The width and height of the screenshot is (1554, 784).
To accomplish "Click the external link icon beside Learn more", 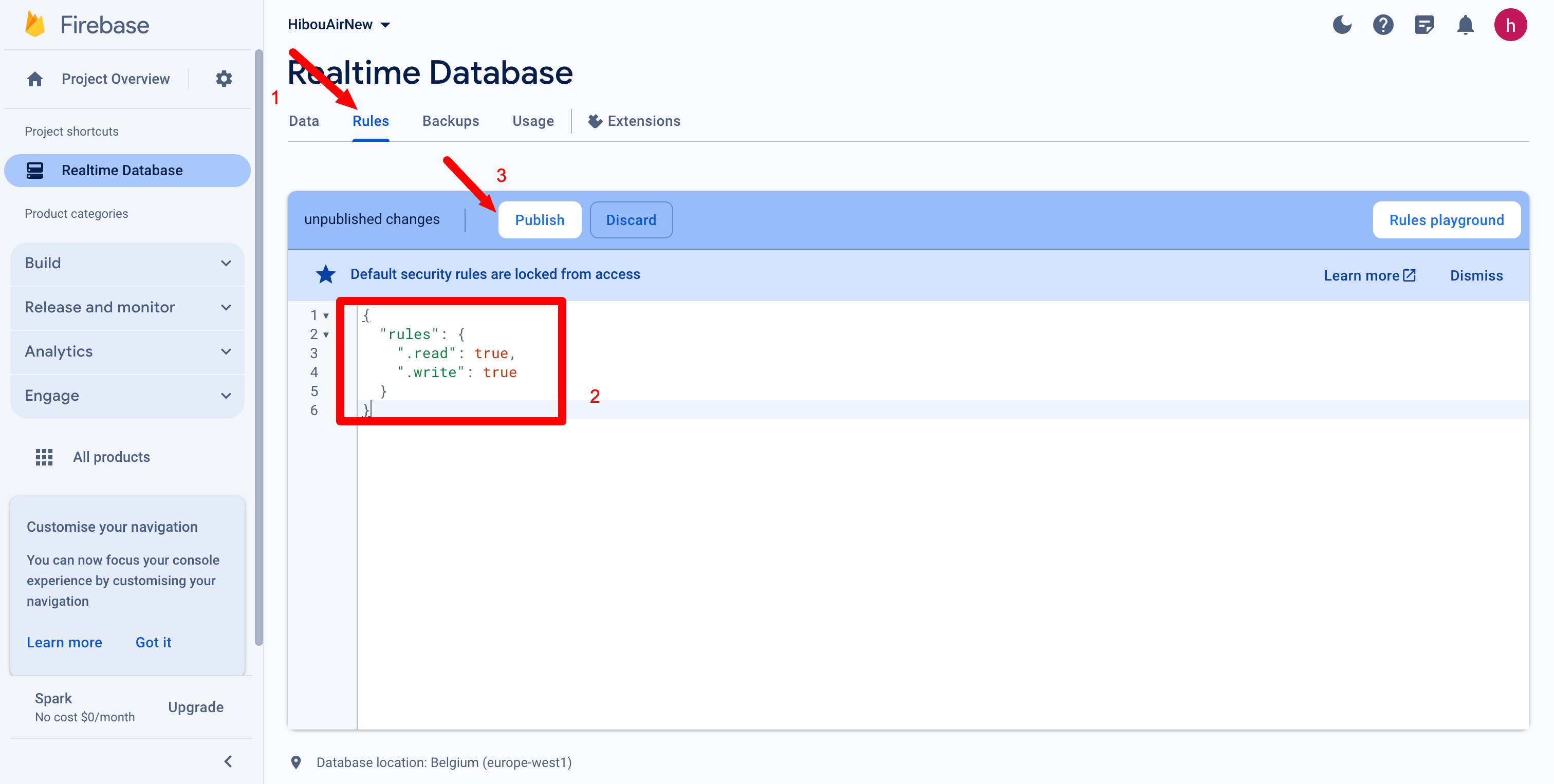I will tap(1410, 275).
